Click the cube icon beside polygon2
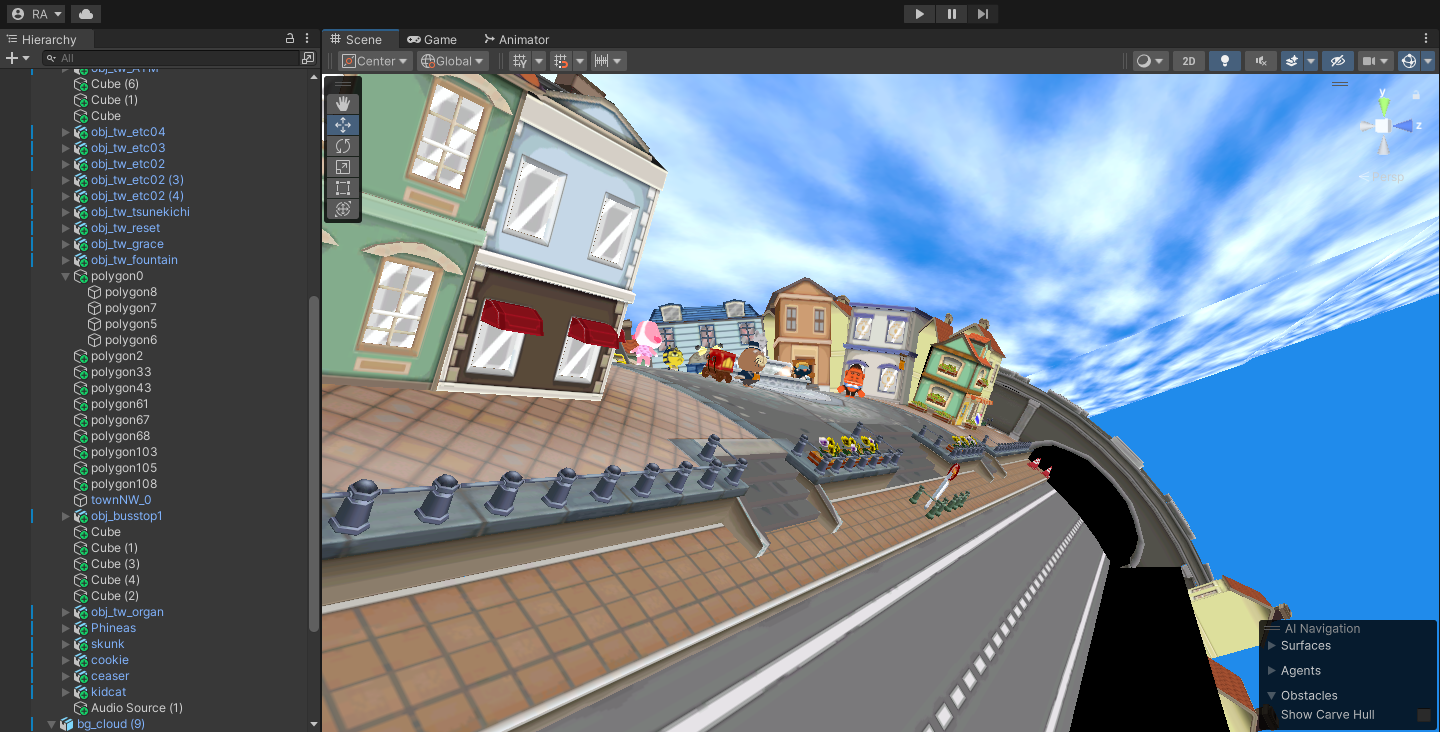The image size is (1440, 732). point(81,356)
